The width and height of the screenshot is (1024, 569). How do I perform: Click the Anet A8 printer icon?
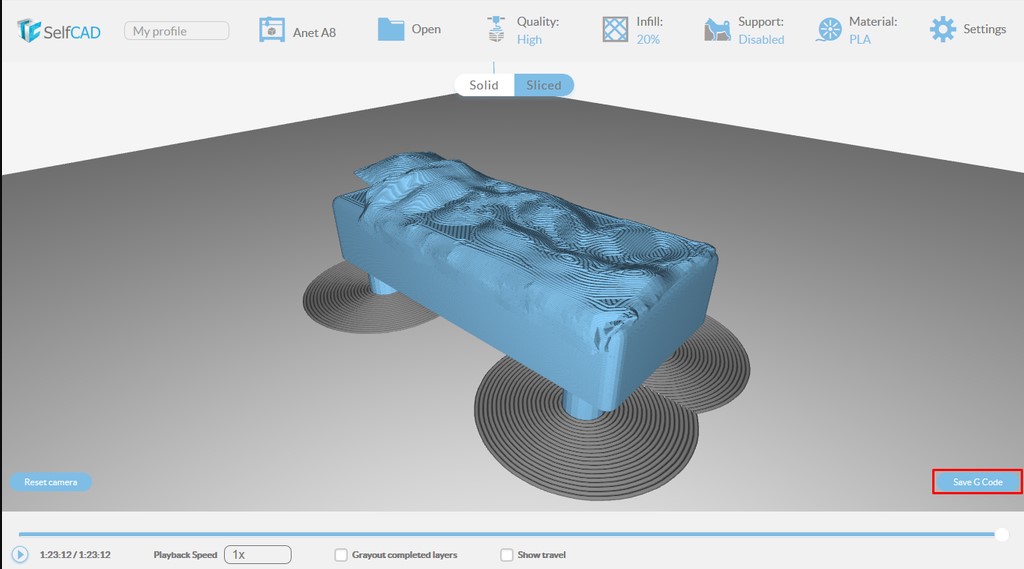coord(271,30)
